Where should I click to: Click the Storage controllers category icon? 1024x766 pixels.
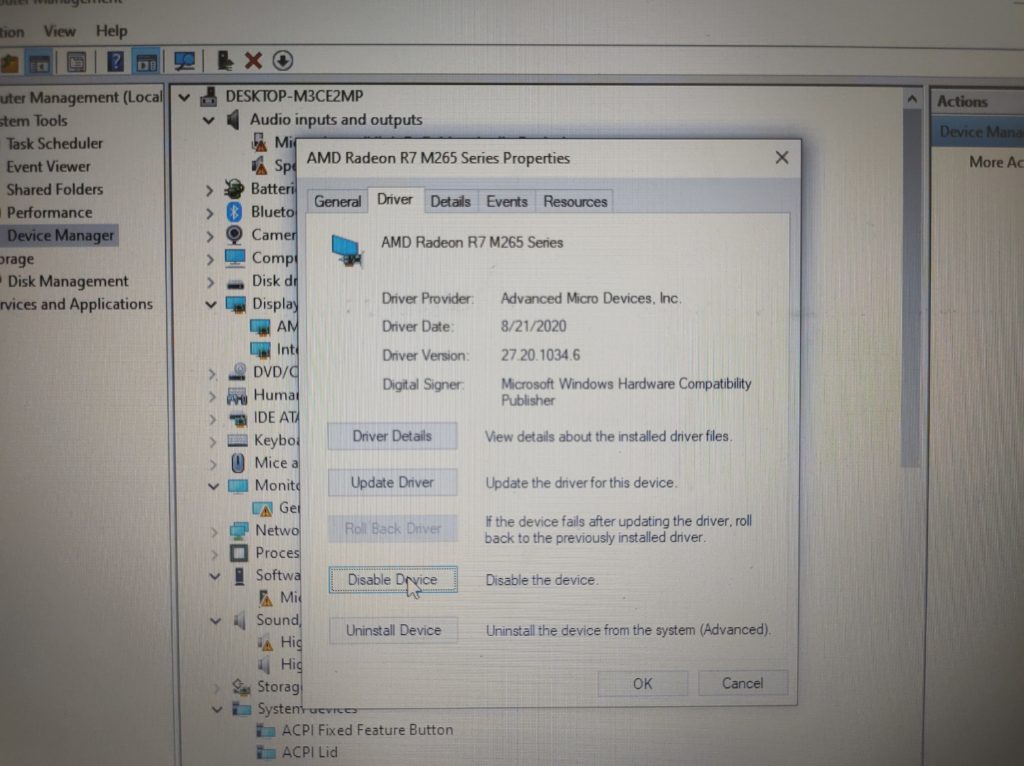pos(242,686)
